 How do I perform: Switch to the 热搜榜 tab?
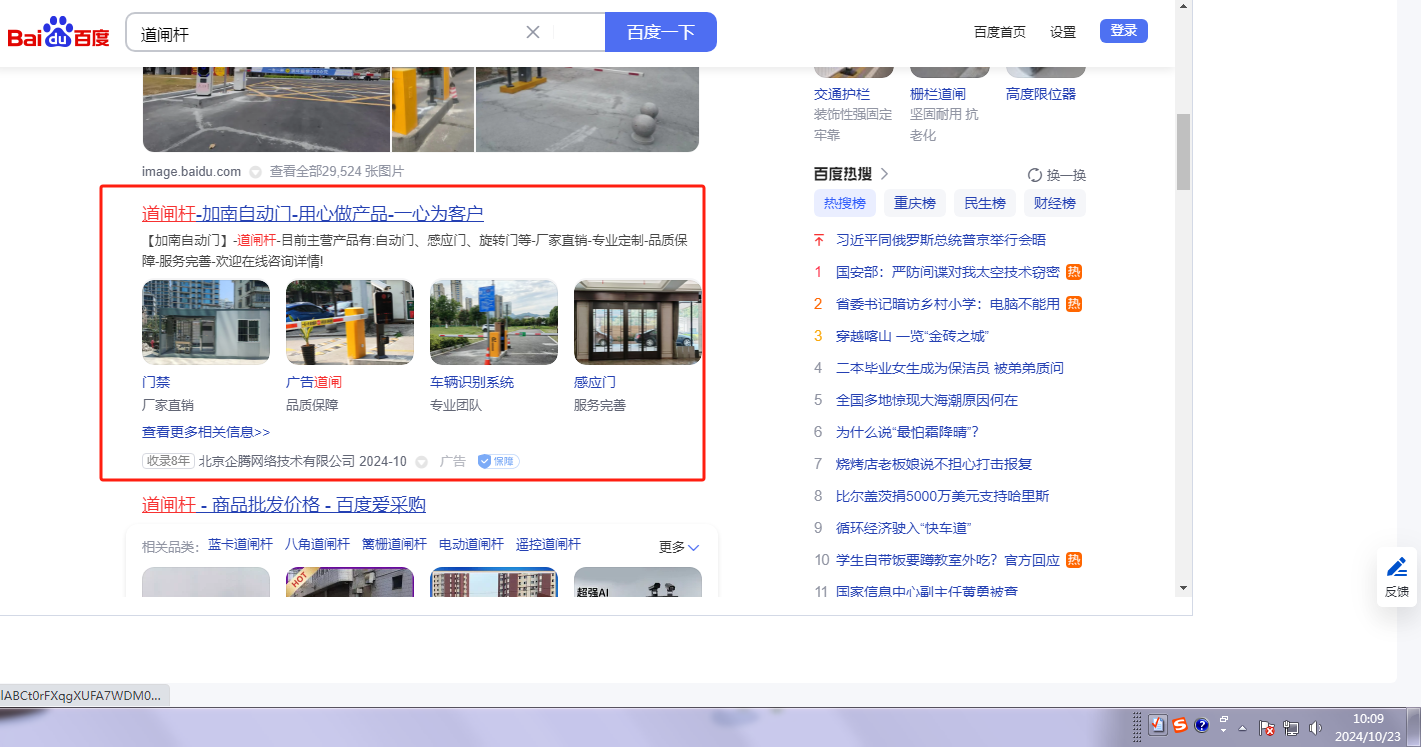845,203
